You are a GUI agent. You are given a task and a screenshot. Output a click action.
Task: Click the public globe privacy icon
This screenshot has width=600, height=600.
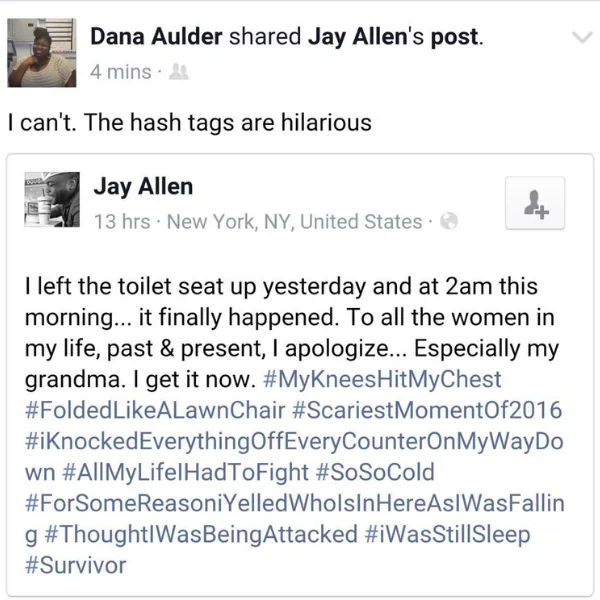449,221
